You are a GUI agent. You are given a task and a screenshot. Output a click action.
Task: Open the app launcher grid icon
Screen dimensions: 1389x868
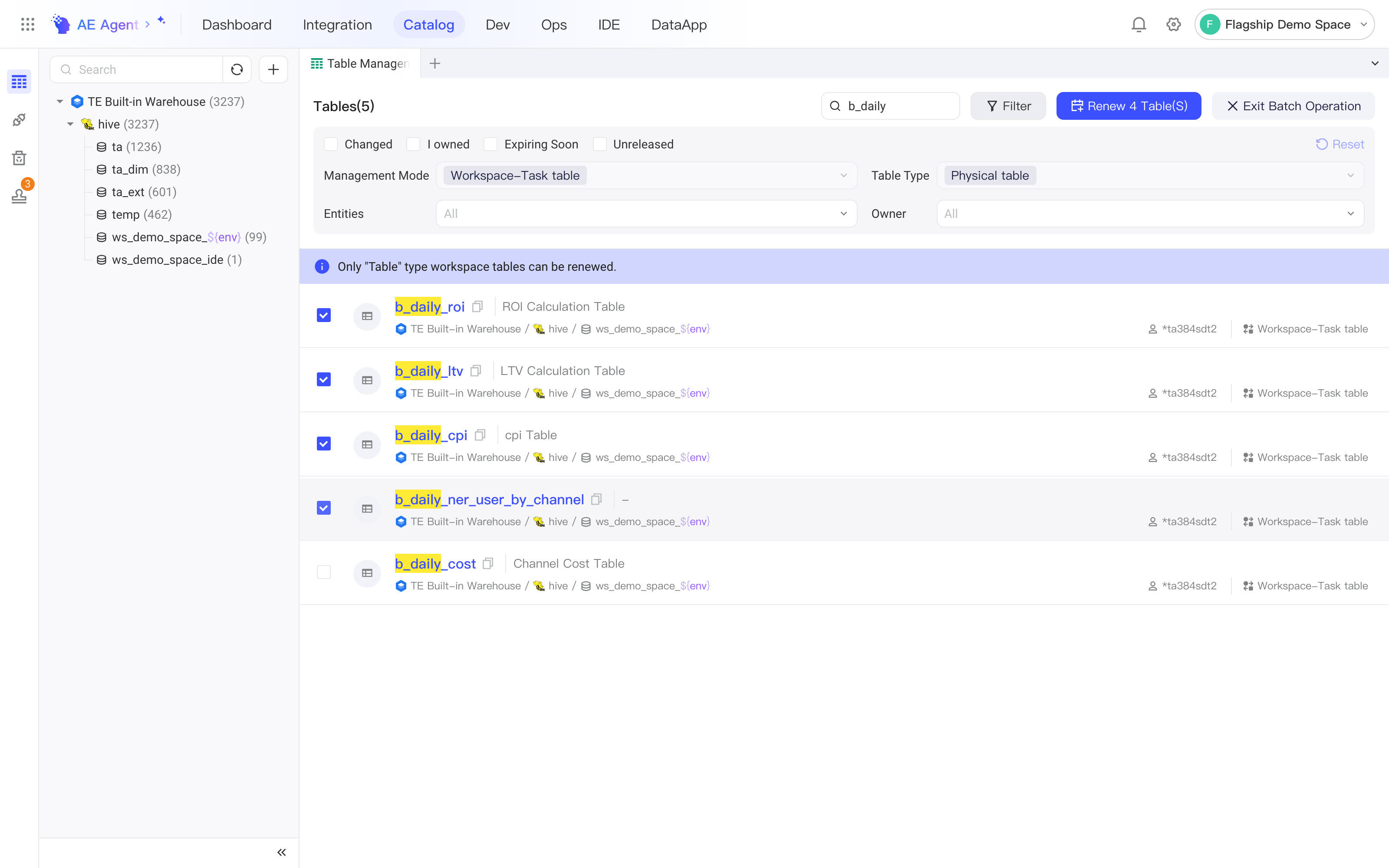[27, 24]
